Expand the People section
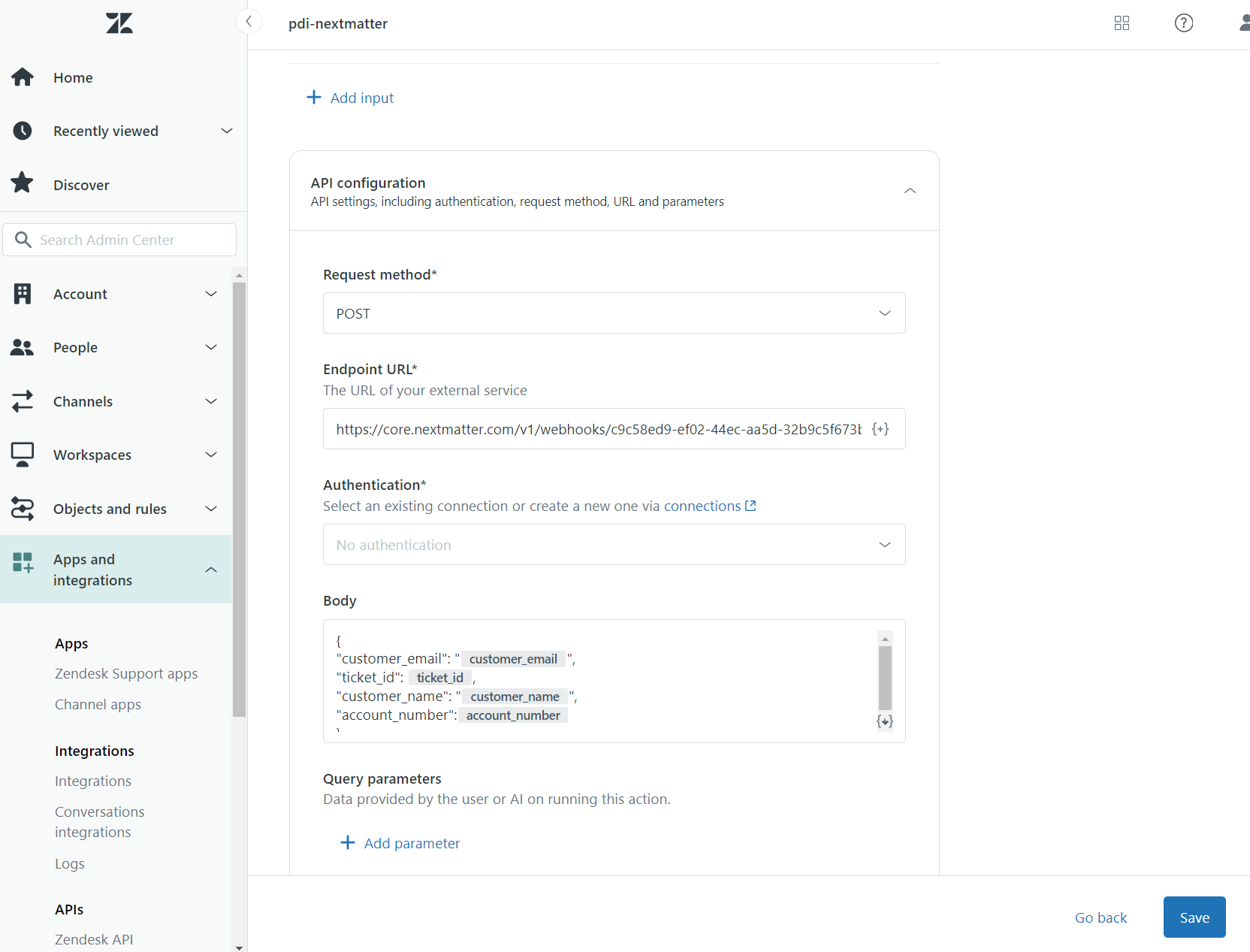The width and height of the screenshot is (1250, 952). 212,347
